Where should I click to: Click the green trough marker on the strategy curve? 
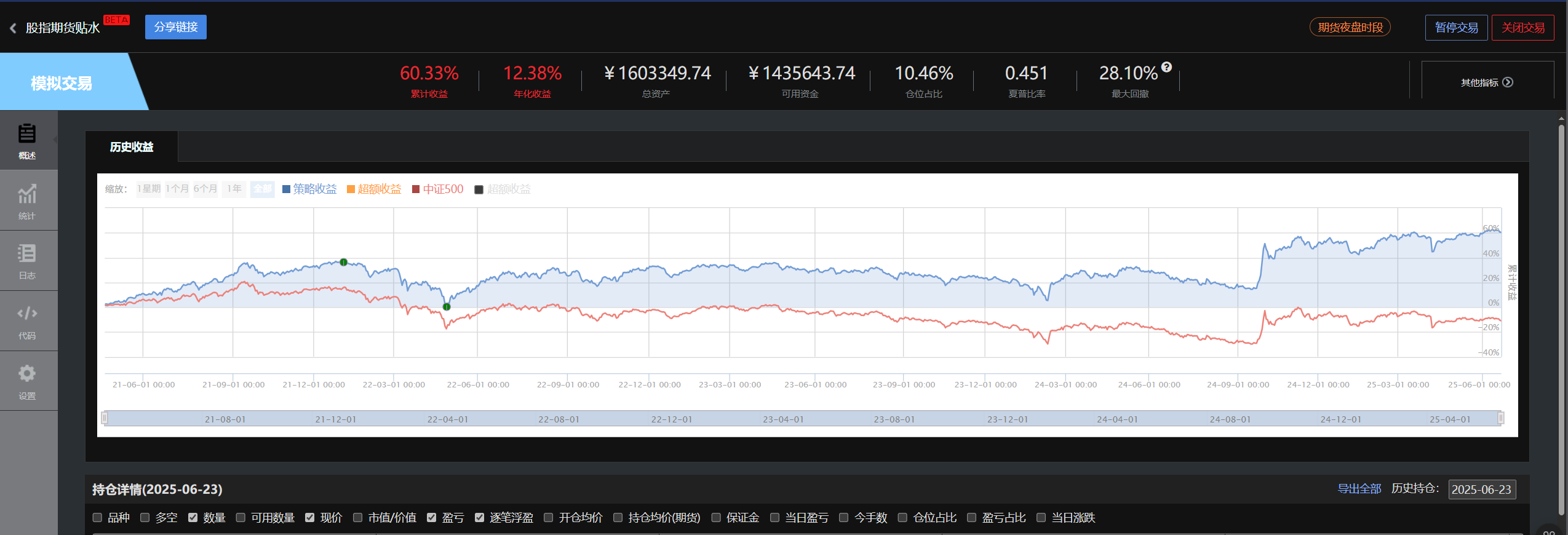click(x=447, y=307)
